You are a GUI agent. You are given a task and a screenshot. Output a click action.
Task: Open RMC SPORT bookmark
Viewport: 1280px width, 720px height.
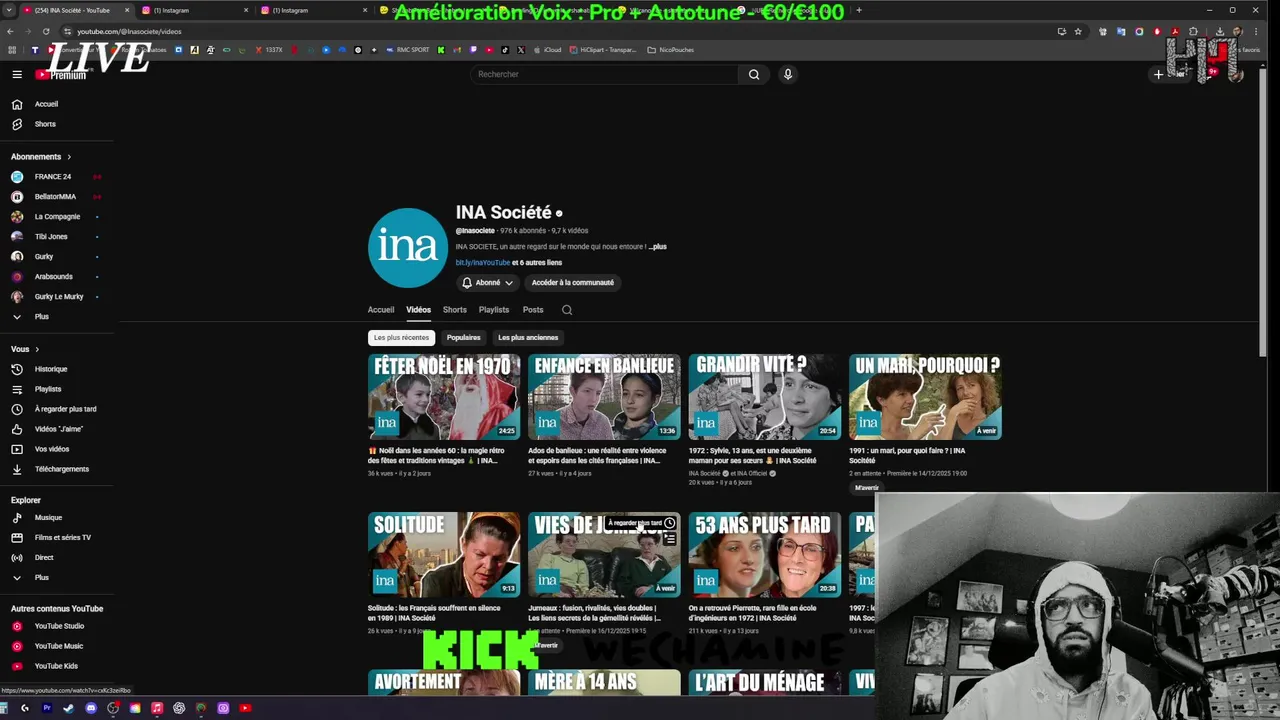[x=408, y=49]
